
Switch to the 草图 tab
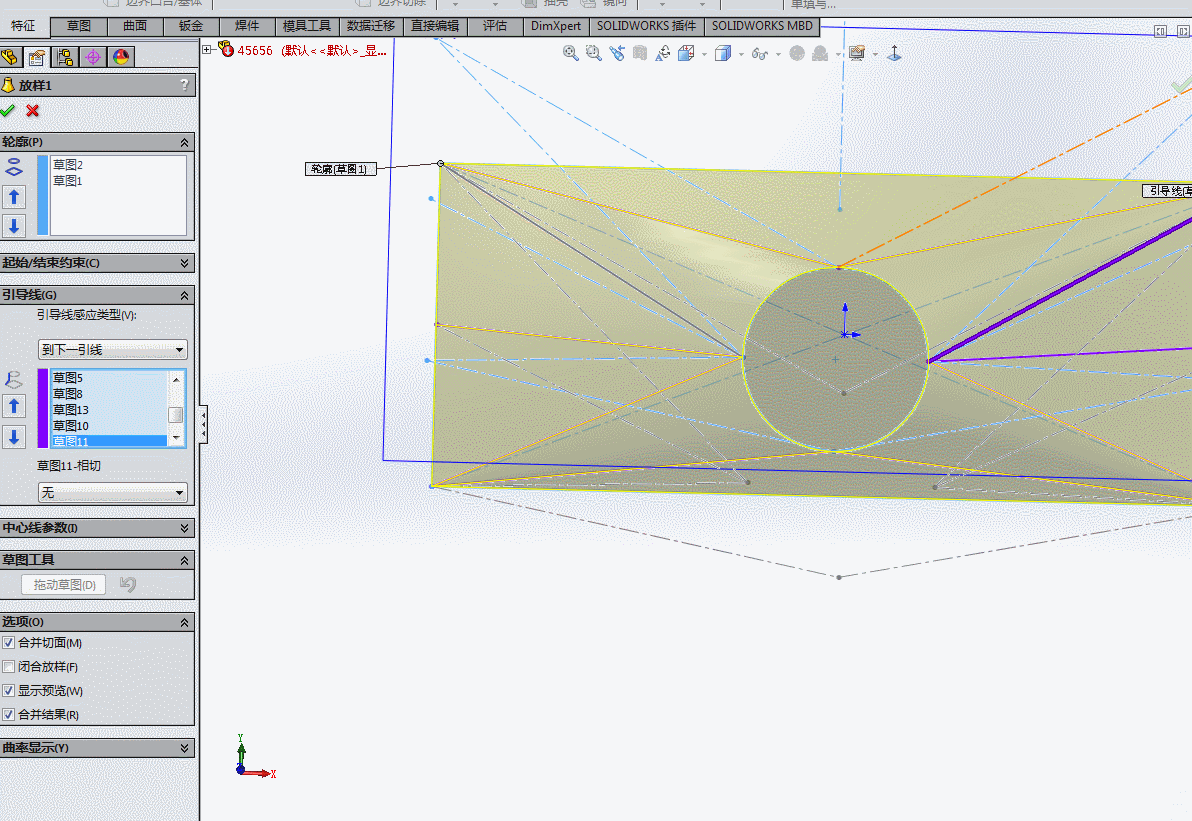[x=79, y=26]
